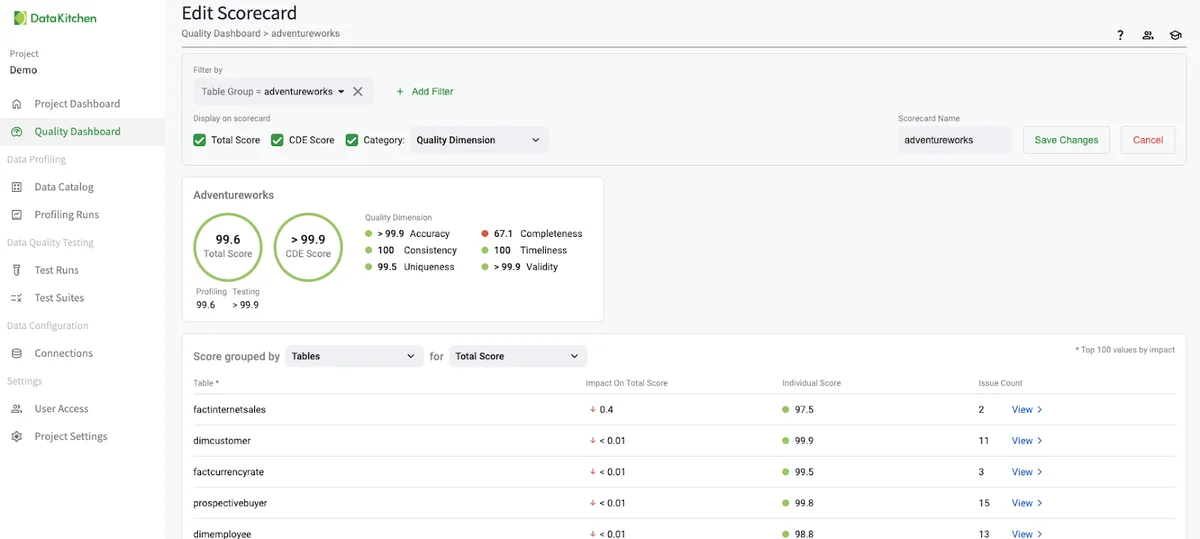Click the DataKitchen logo
1200x539 pixels.
point(55,18)
